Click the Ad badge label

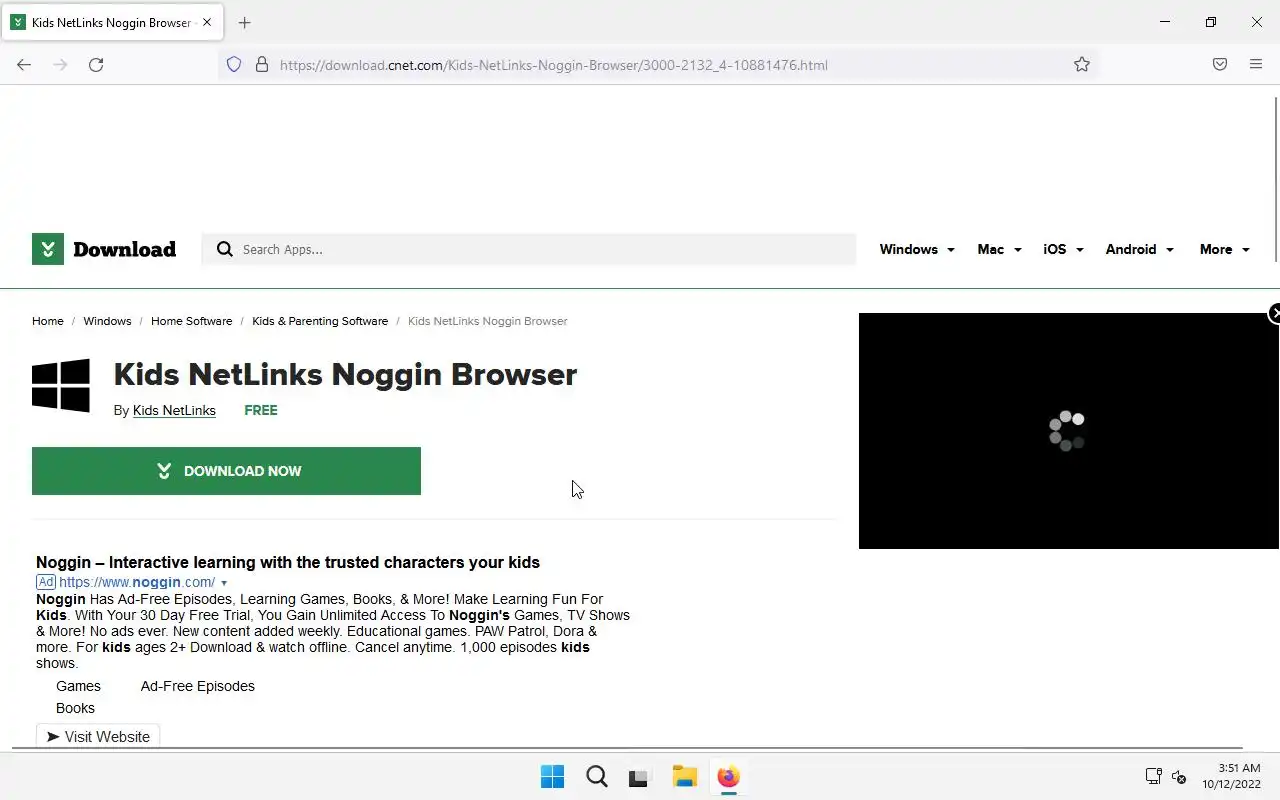click(x=46, y=582)
